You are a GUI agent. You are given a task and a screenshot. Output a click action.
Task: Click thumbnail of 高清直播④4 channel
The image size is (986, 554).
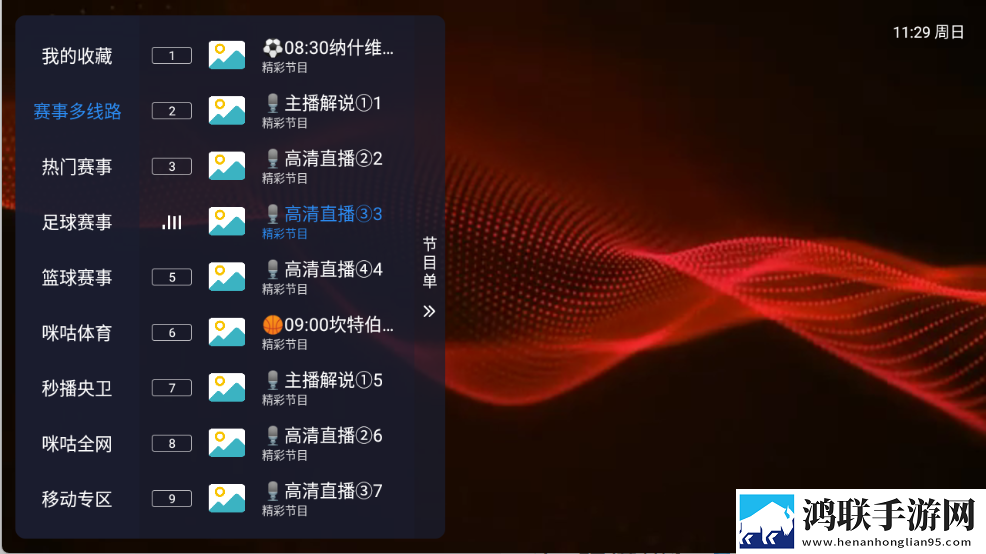tap(227, 277)
